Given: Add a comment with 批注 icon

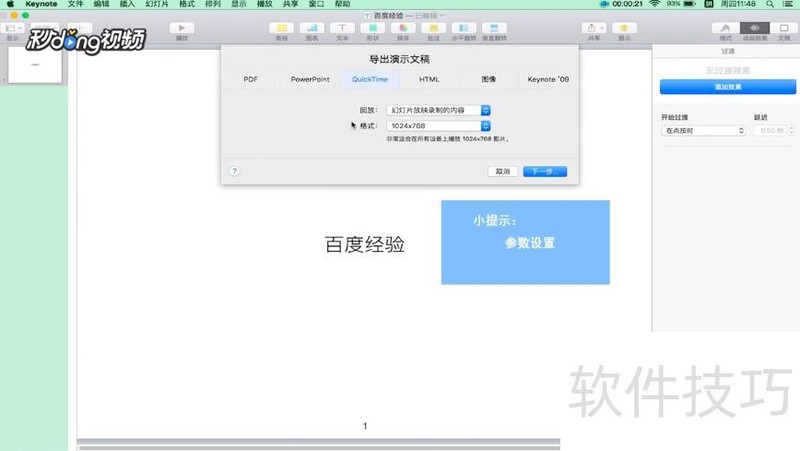Looking at the screenshot, I should [434, 28].
